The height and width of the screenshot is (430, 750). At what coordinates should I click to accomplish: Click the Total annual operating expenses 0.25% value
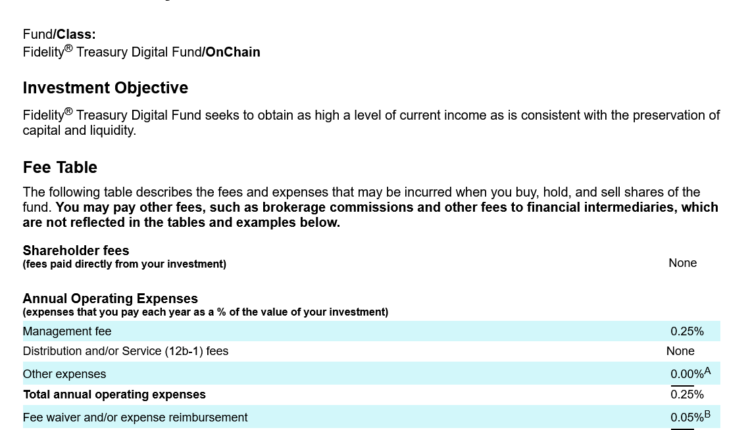pyautogui.click(x=687, y=394)
